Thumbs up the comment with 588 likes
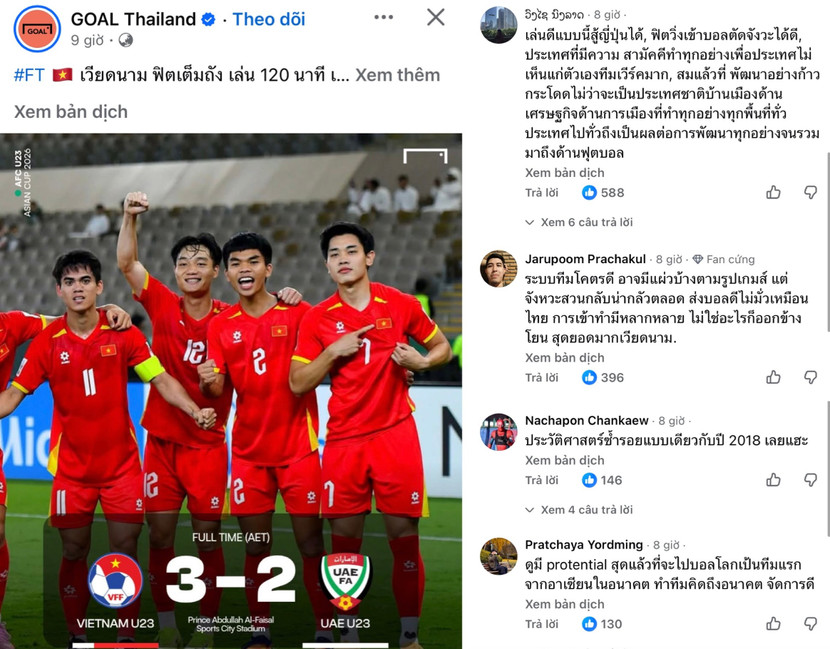The width and height of the screenshot is (830, 649). click(x=773, y=192)
